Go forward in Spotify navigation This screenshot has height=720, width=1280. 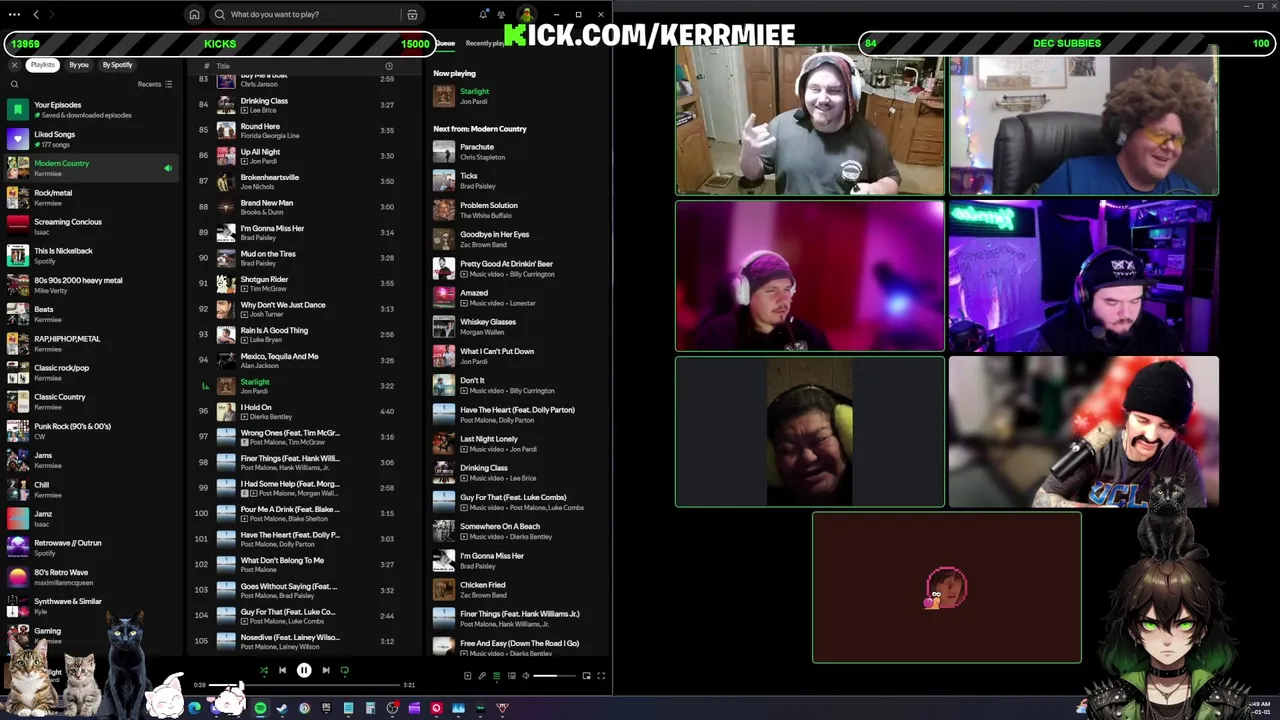pyautogui.click(x=52, y=14)
